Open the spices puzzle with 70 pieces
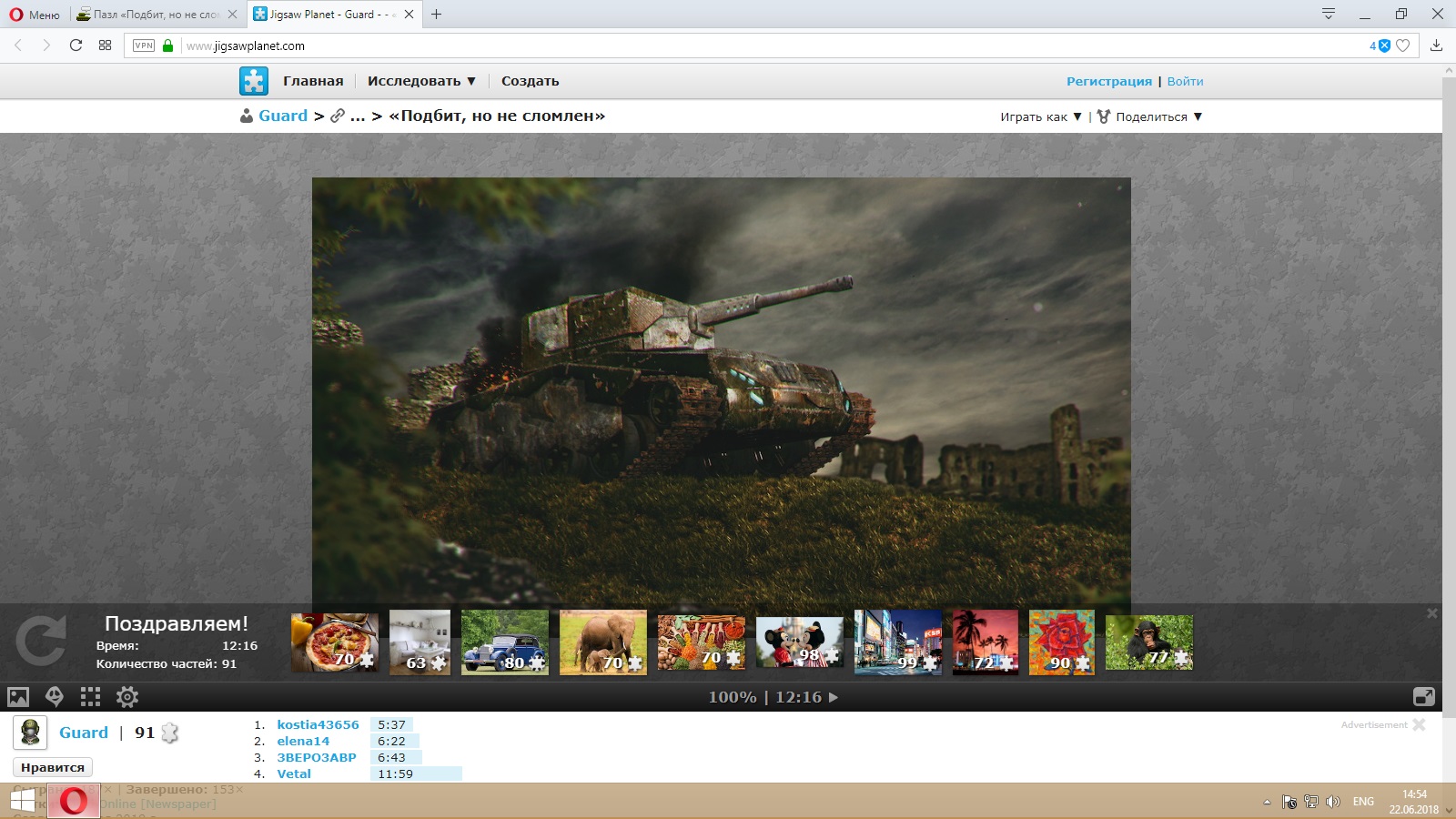The image size is (1456, 819). (x=702, y=642)
